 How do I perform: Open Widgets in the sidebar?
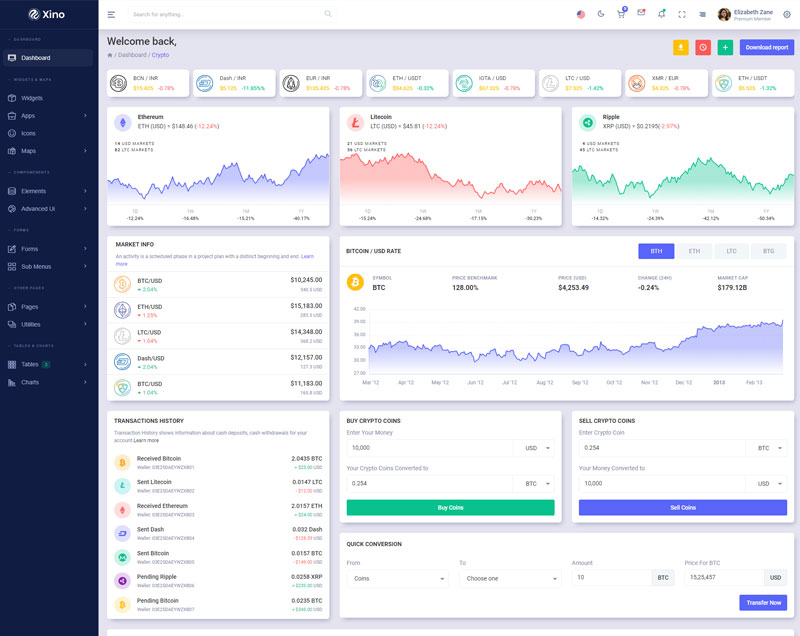[32, 98]
